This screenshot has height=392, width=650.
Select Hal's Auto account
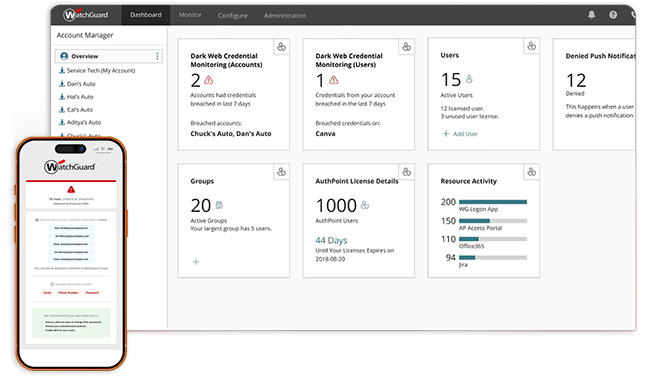click(x=80, y=97)
